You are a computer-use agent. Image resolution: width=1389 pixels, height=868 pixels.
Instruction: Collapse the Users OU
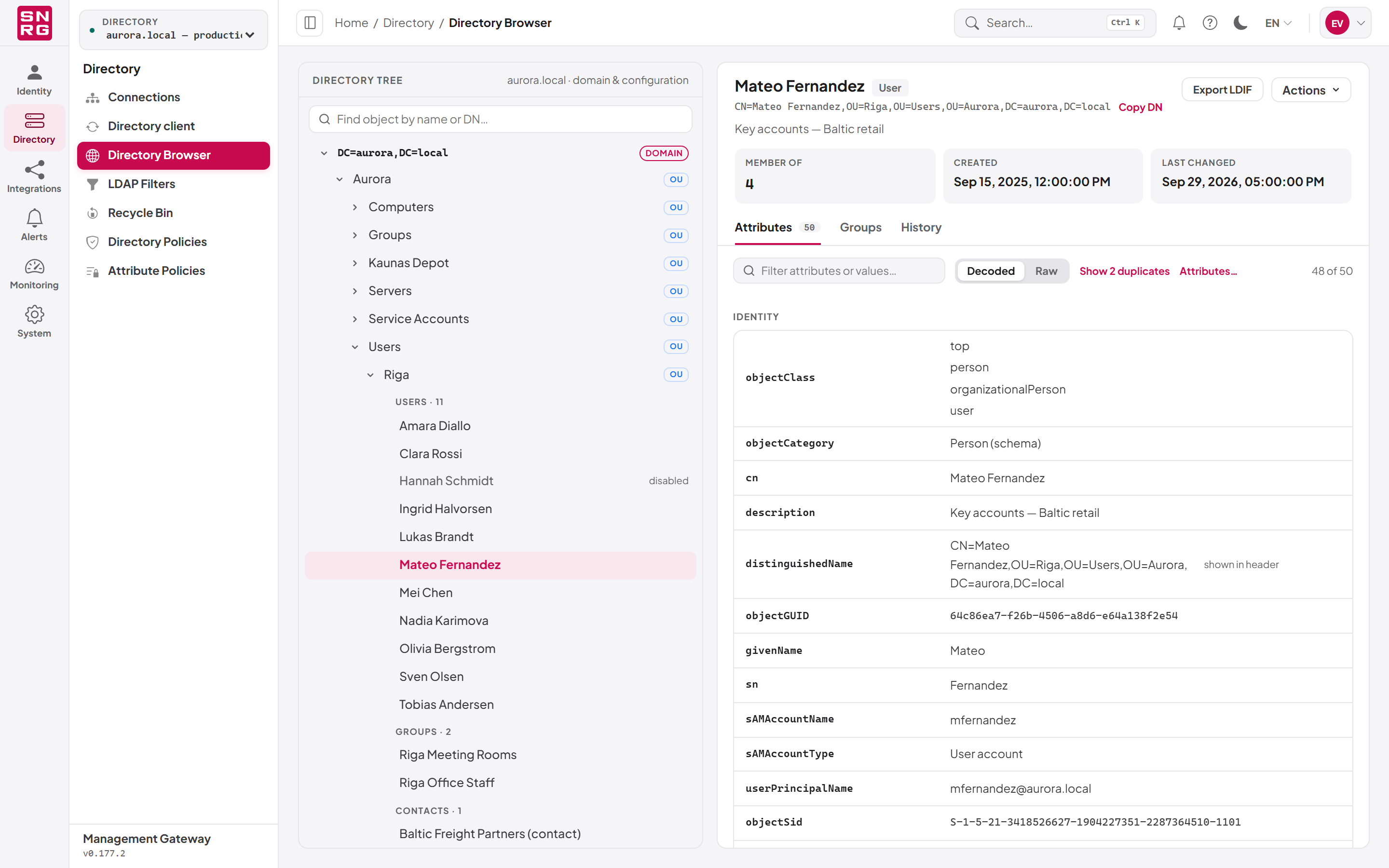coord(355,347)
